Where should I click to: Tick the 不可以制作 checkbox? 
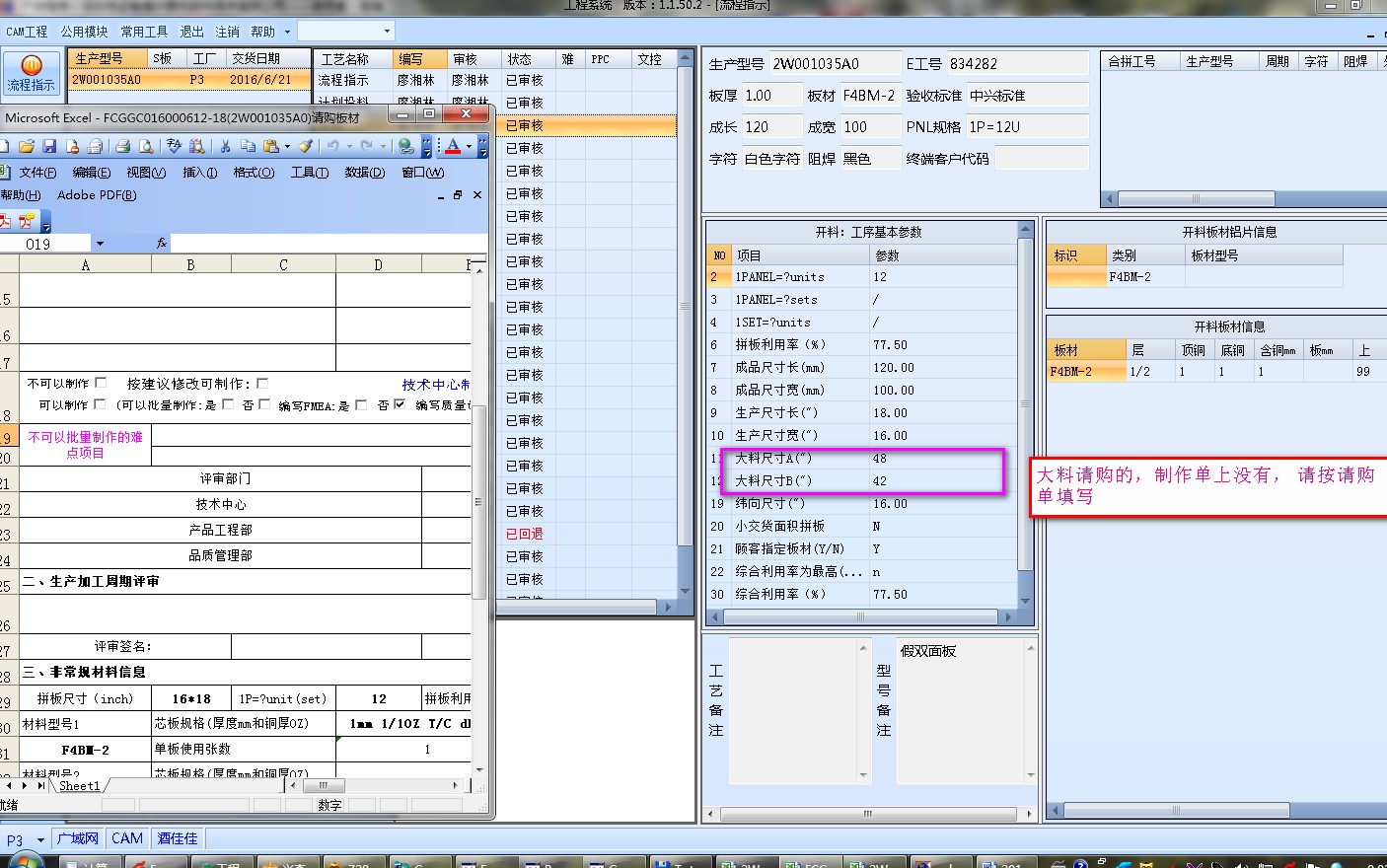101,383
